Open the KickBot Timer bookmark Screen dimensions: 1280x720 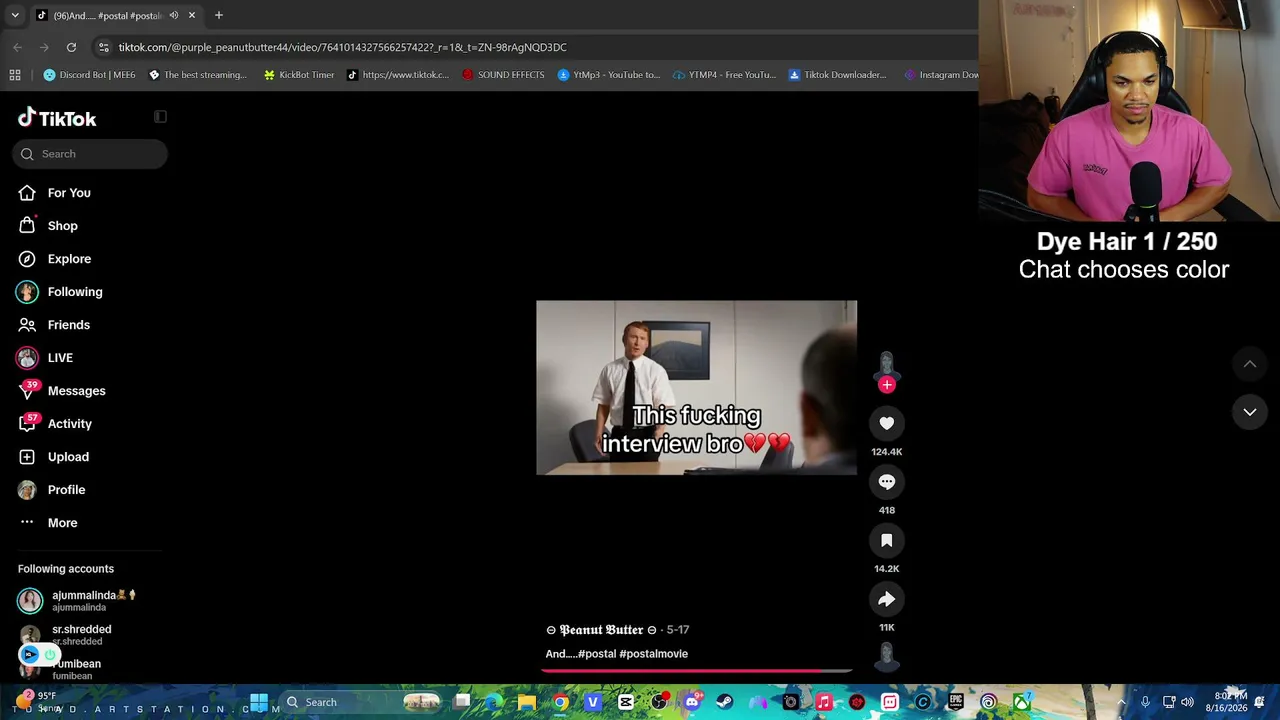click(x=298, y=75)
